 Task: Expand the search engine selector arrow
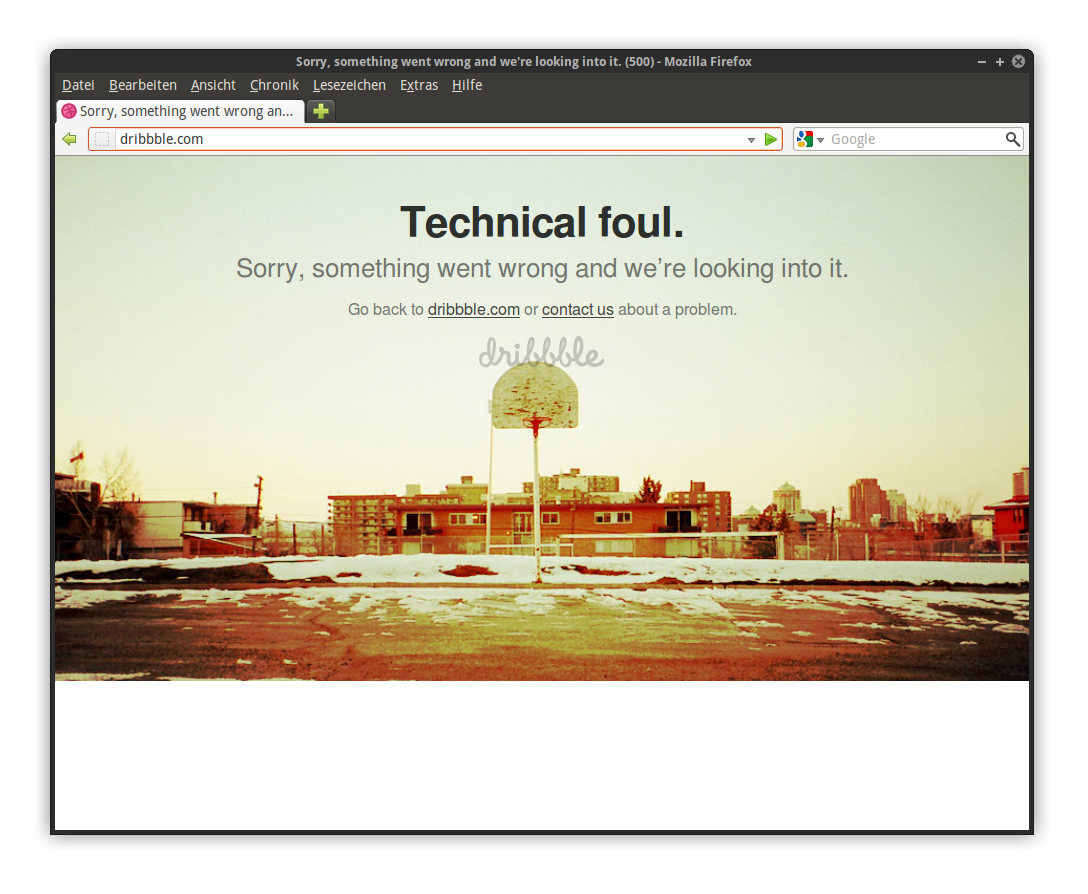820,140
